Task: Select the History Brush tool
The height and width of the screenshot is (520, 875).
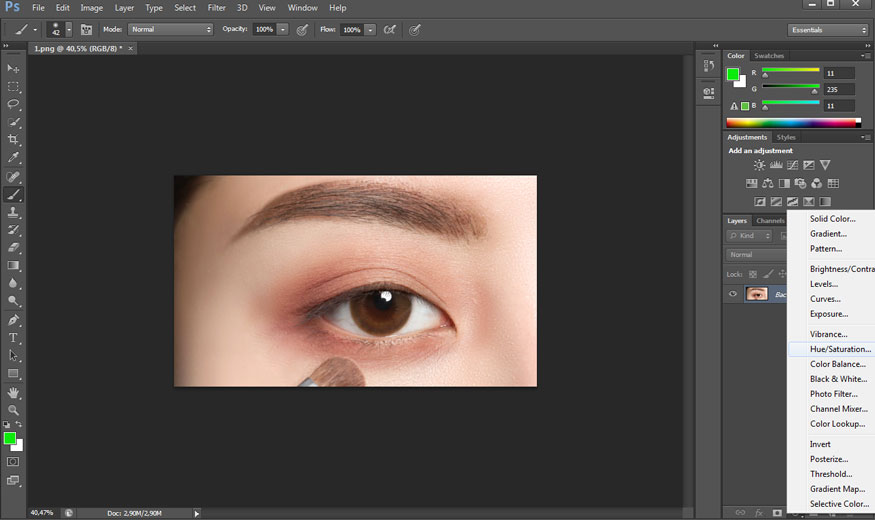Action: pyautogui.click(x=13, y=230)
